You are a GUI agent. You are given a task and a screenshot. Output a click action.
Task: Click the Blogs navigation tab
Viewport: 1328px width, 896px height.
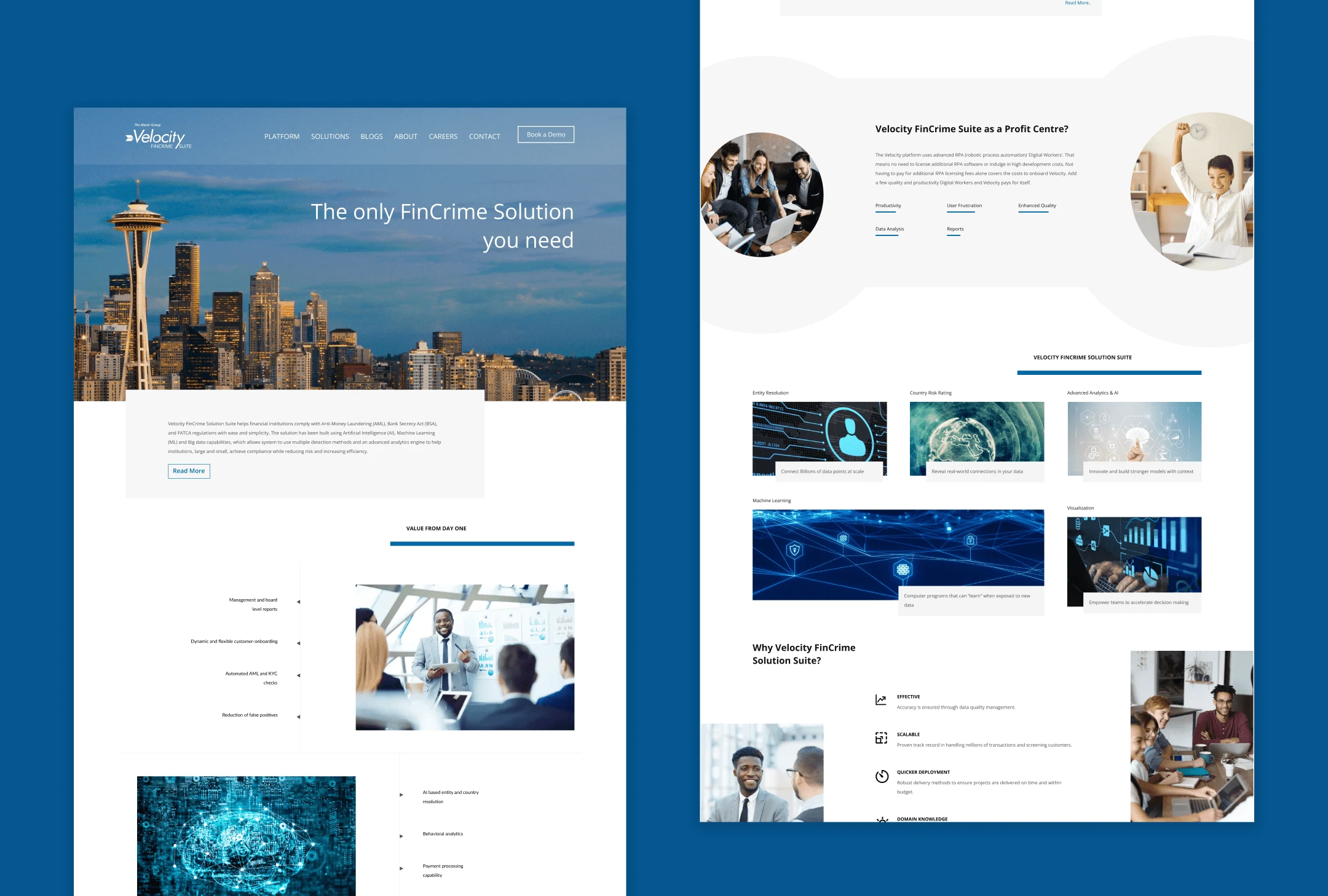[371, 136]
